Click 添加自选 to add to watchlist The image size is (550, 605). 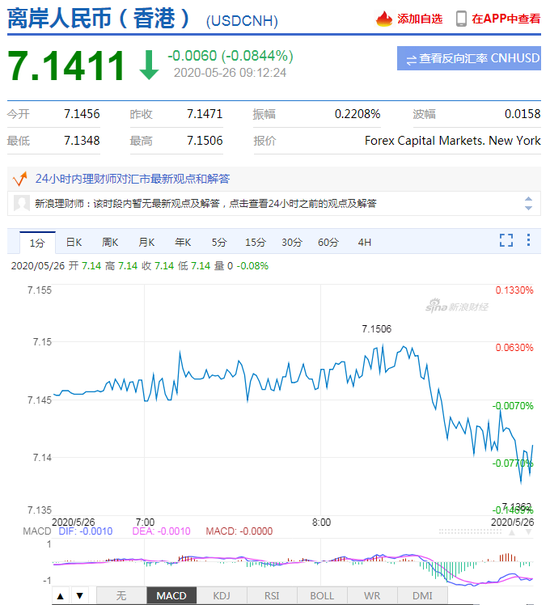(x=420, y=19)
